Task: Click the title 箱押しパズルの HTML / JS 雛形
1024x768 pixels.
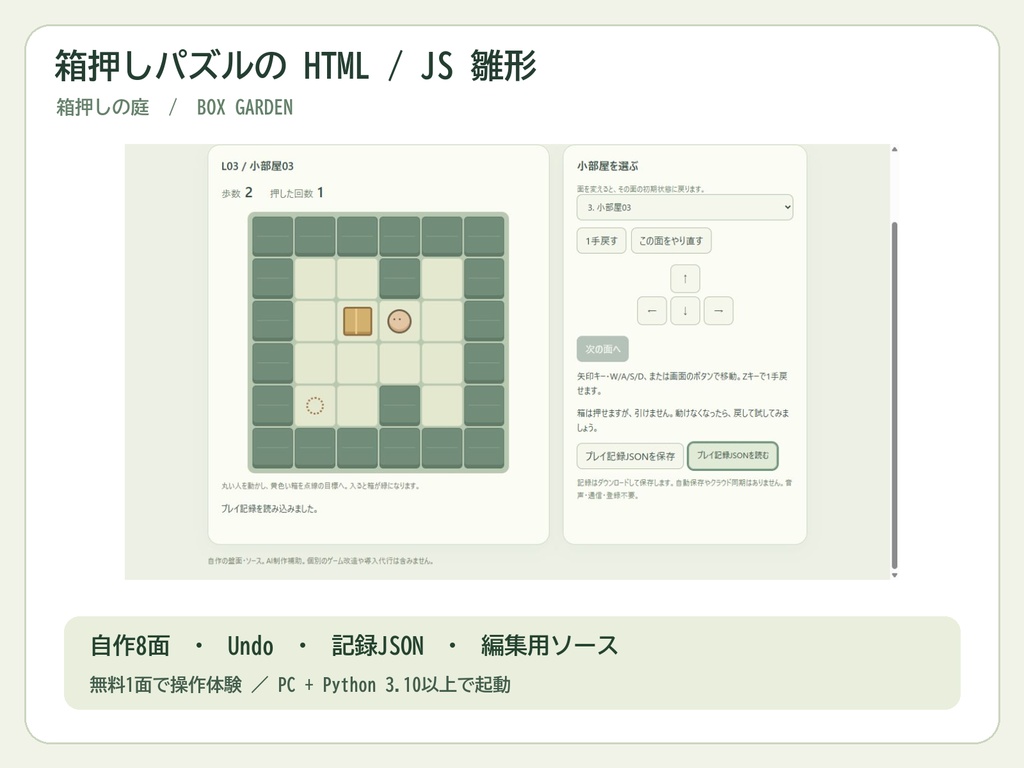Action: (295, 66)
